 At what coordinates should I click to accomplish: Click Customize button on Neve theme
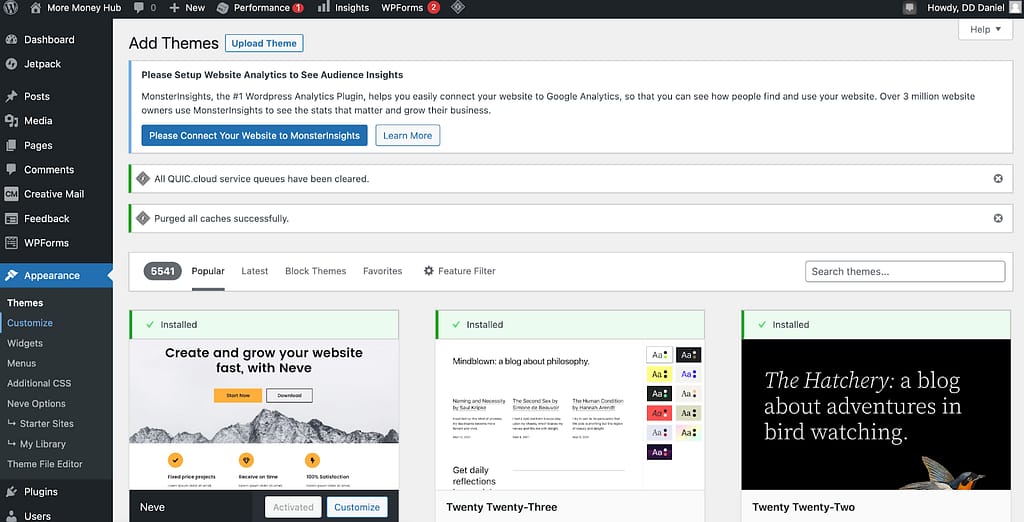click(x=357, y=507)
